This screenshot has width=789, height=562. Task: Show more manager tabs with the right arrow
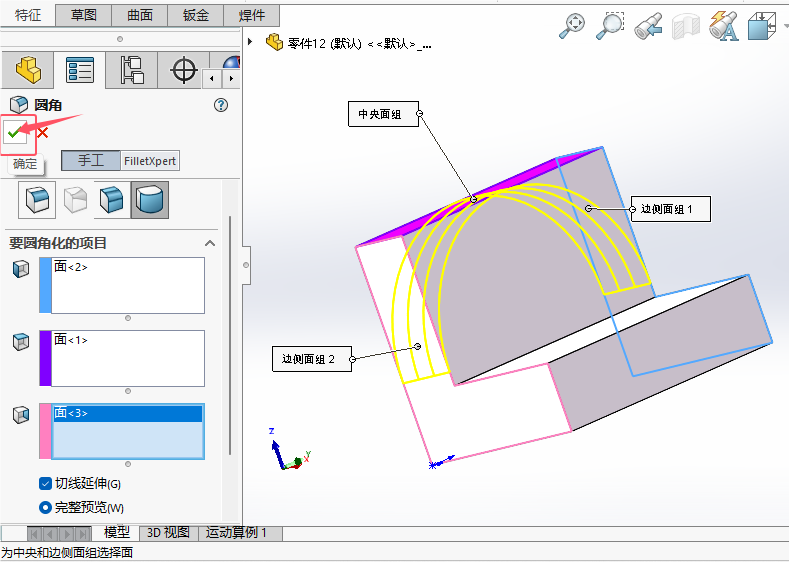click(231, 78)
